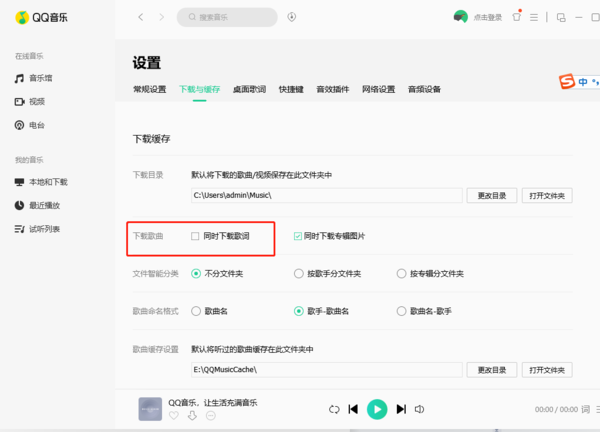Toggle the loop playback mode button

tap(334, 409)
